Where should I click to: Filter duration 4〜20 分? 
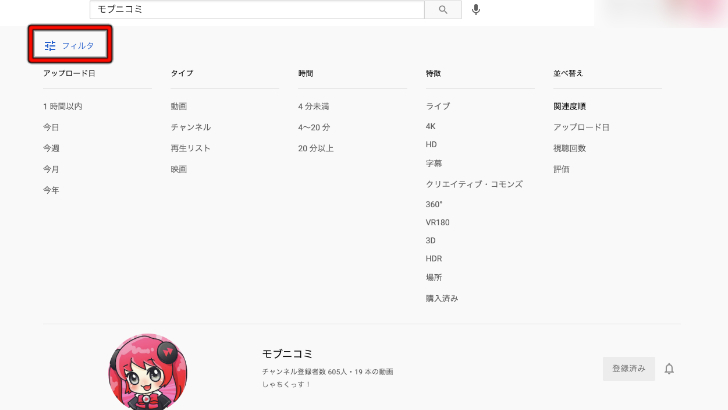(314, 127)
